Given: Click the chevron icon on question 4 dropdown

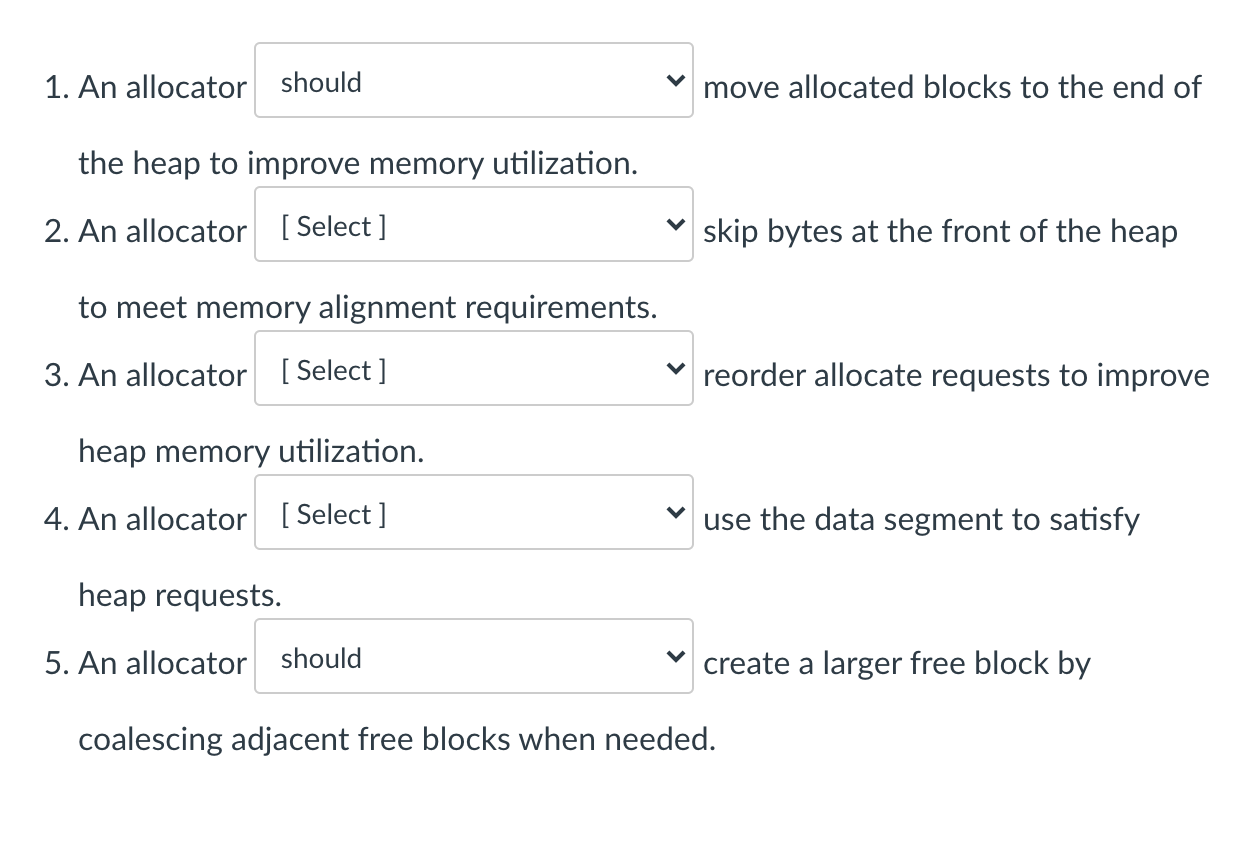Looking at the screenshot, I should (x=677, y=512).
